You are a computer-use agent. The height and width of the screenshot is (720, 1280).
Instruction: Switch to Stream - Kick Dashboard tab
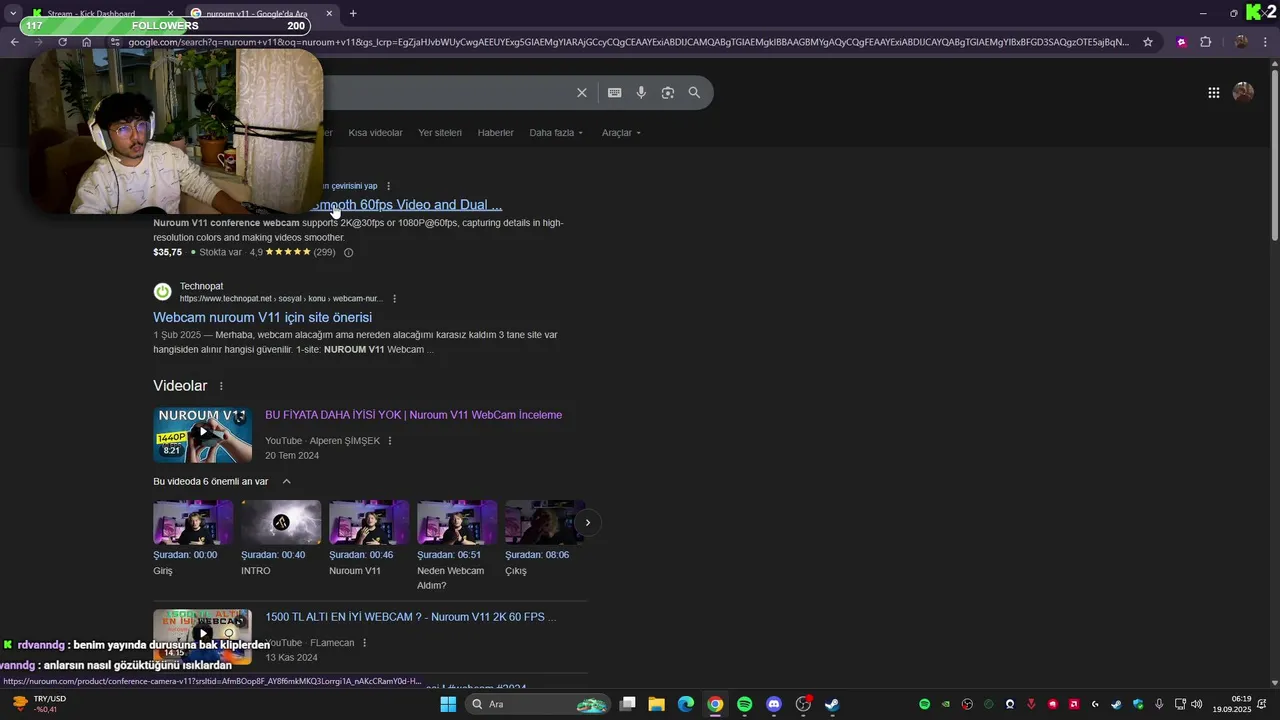(100, 14)
